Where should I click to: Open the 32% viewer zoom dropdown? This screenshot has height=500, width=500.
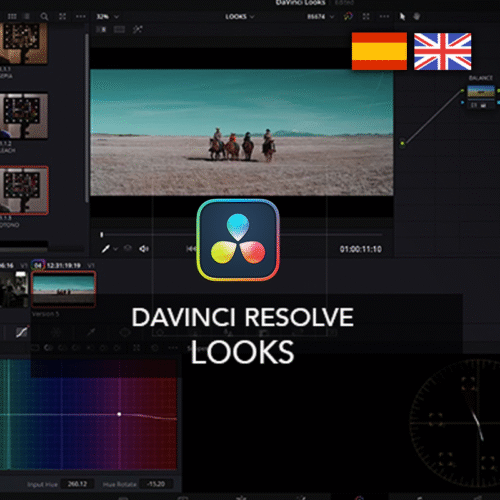pos(107,17)
